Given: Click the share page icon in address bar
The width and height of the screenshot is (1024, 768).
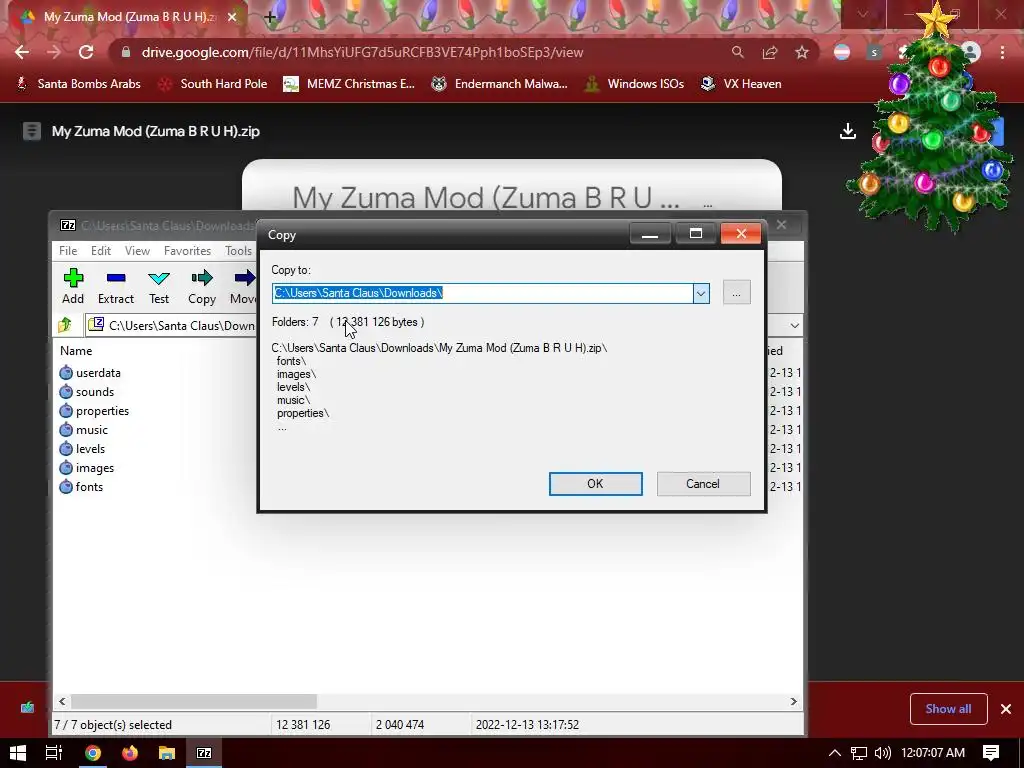Looking at the screenshot, I should pyautogui.click(x=770, y=52).
